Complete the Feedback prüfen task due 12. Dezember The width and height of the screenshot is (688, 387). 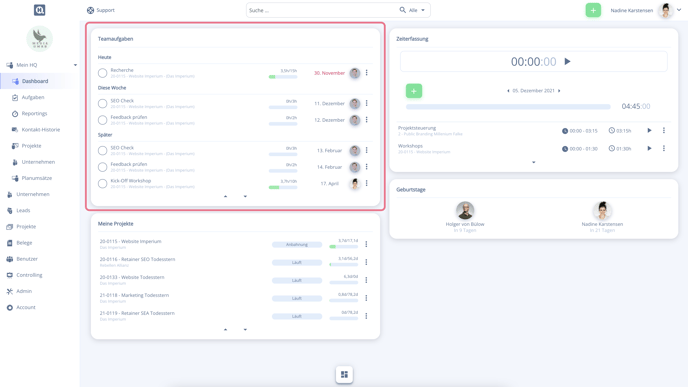click(102, 120)
